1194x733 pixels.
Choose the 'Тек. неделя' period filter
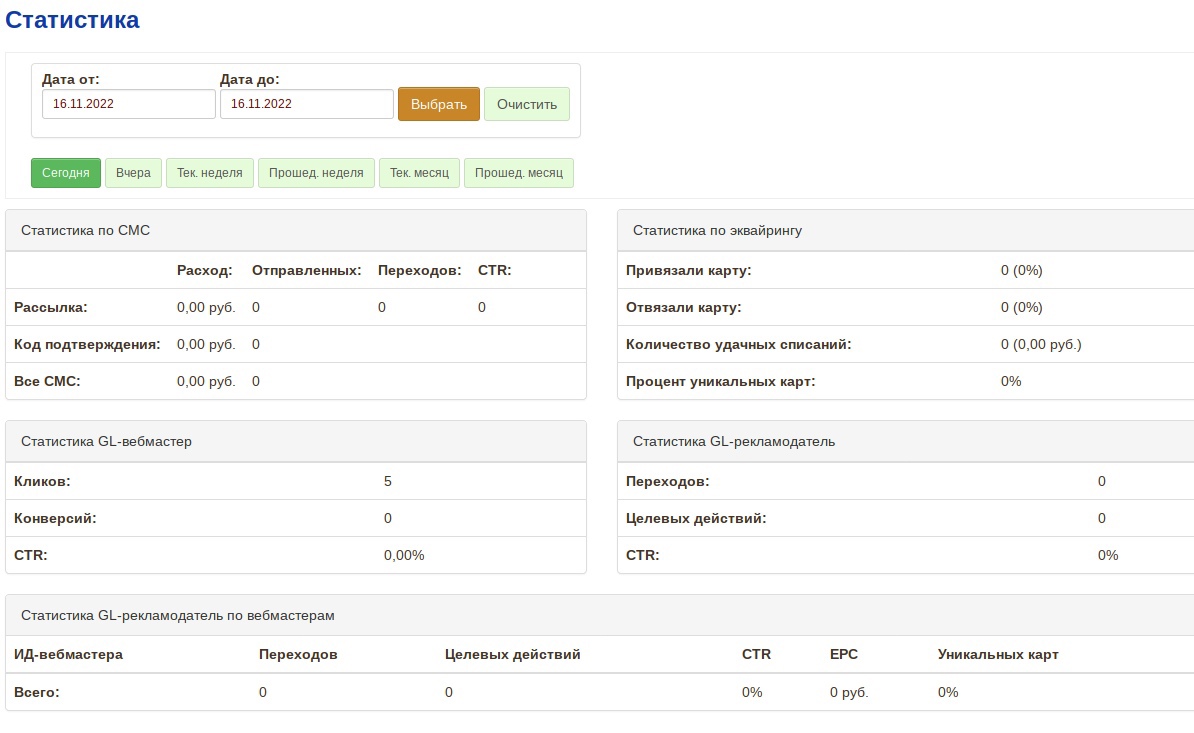(210, 173)
